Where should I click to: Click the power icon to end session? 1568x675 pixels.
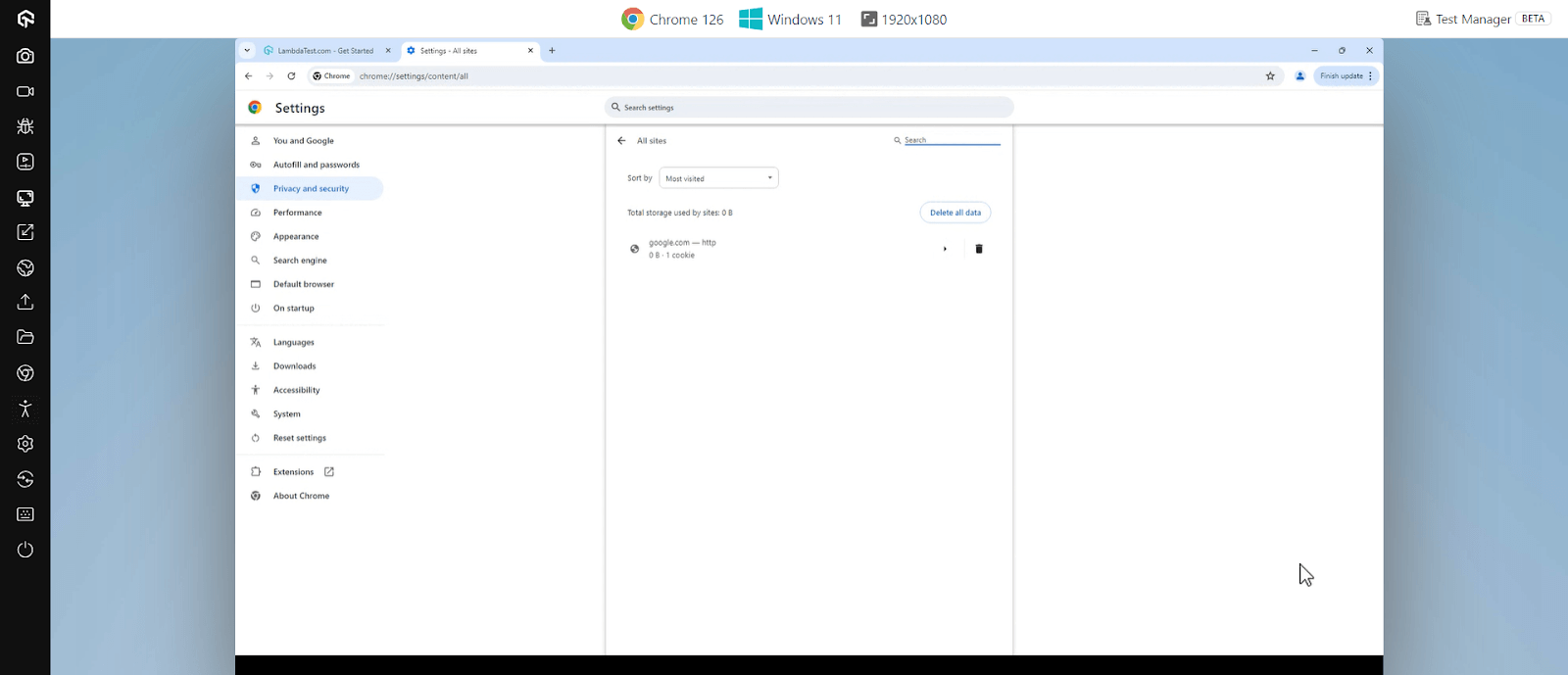25,550
